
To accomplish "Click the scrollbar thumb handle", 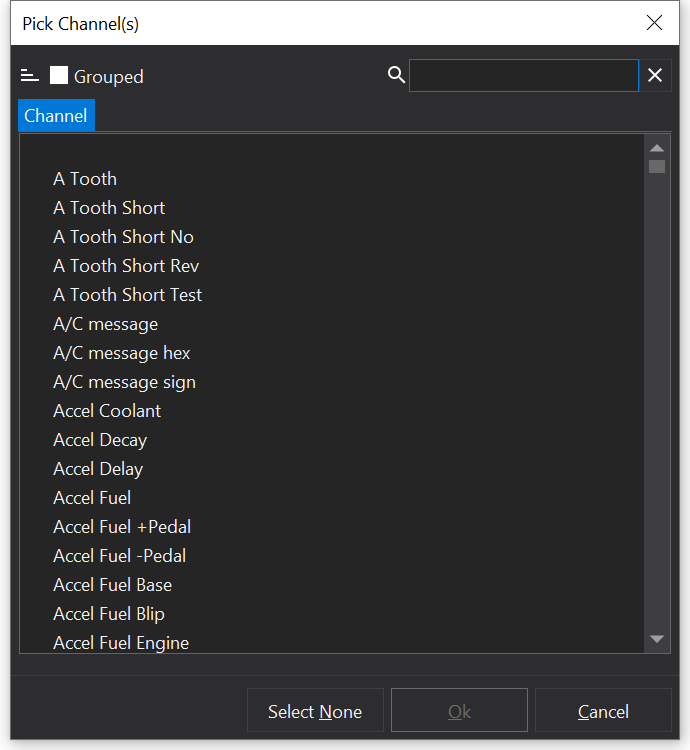I will coord(657,166).
